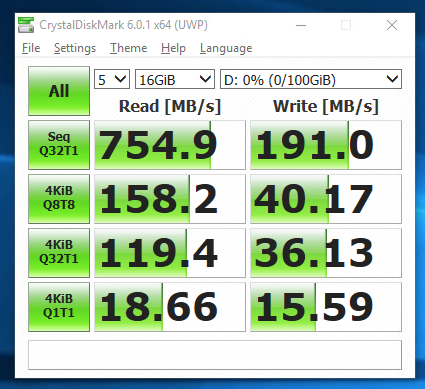
Task: Select the 40.17 Q8T8 write result
Action: (326, 199)
